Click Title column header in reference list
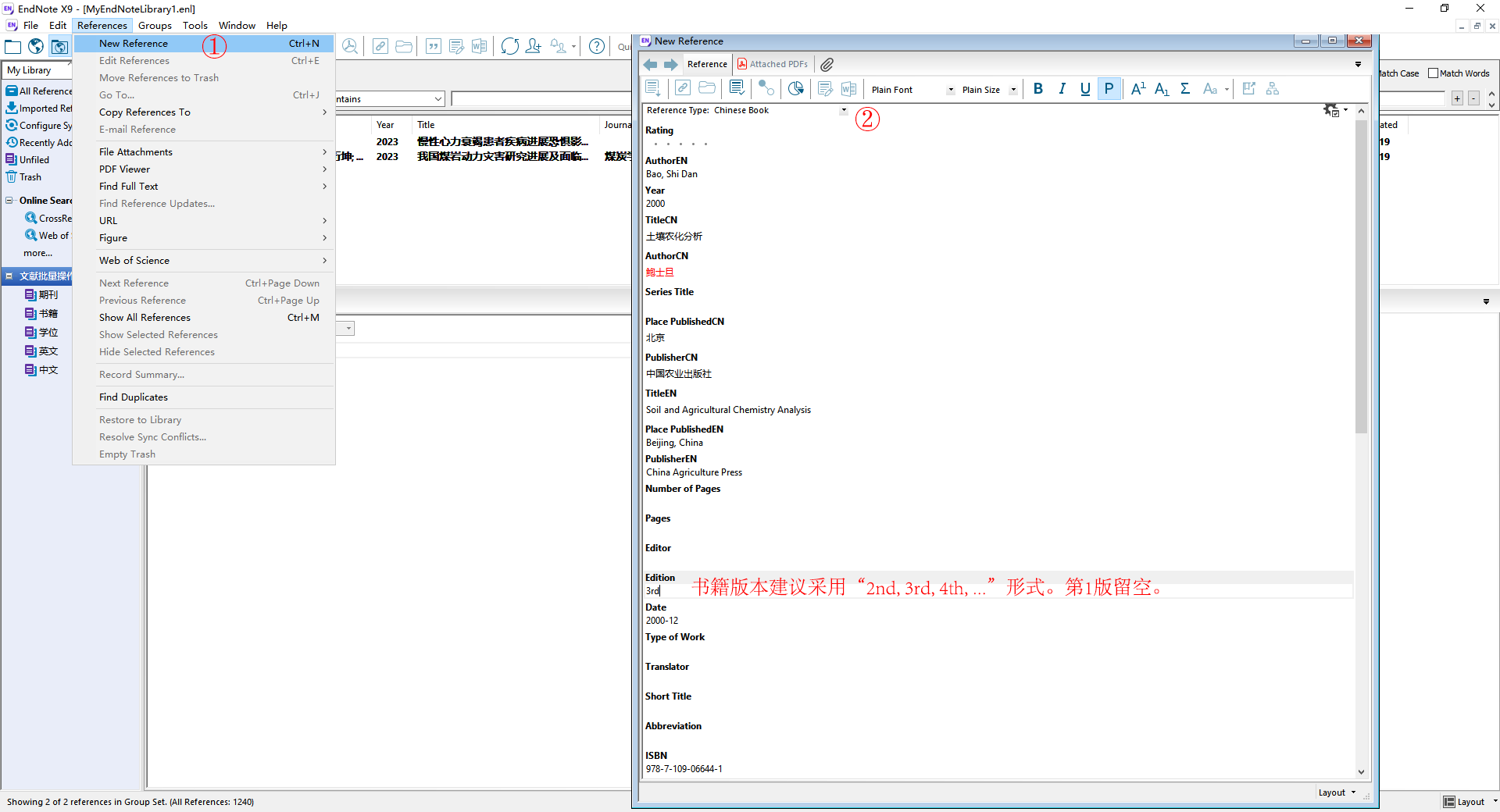 pyautogui.click(x=505, y=125)
